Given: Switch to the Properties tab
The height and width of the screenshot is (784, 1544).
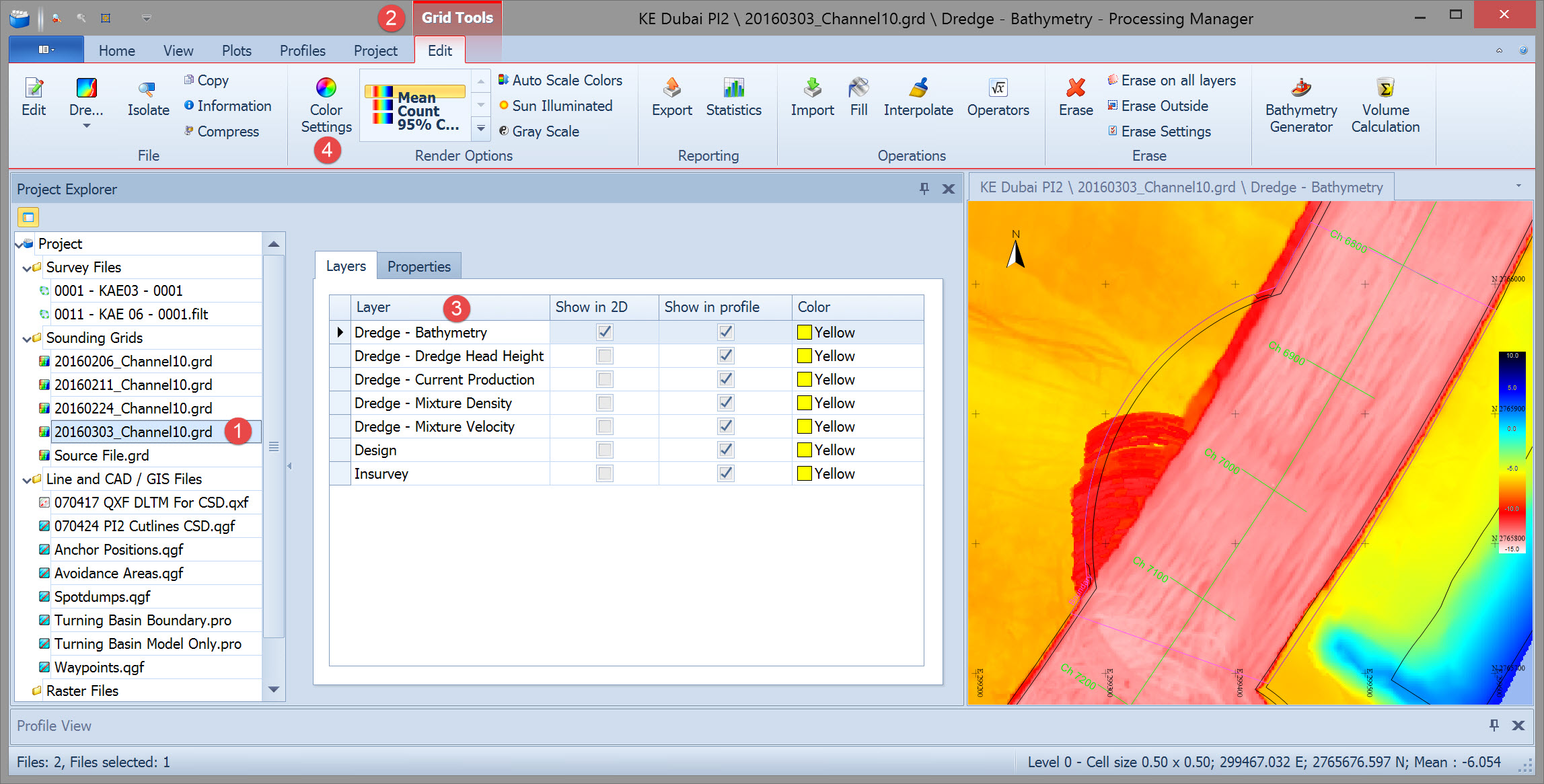Looking at the screenshot, I should (x=418, y=266).
